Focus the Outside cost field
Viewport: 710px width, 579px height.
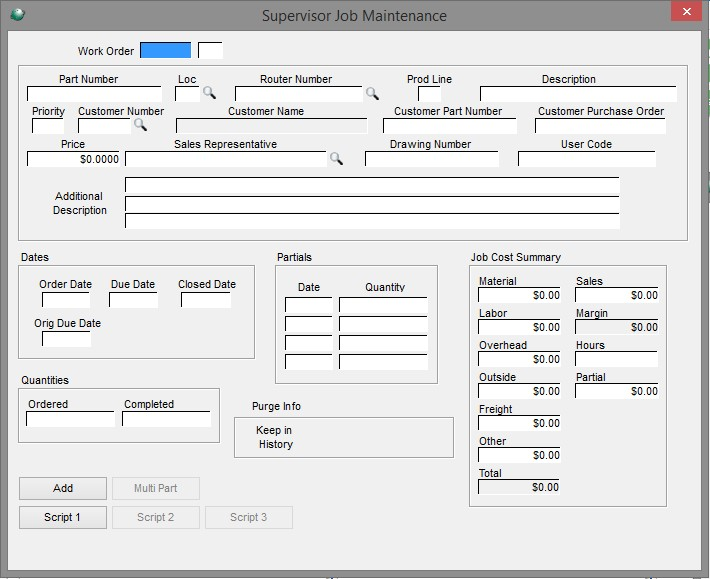pos(519,391)
